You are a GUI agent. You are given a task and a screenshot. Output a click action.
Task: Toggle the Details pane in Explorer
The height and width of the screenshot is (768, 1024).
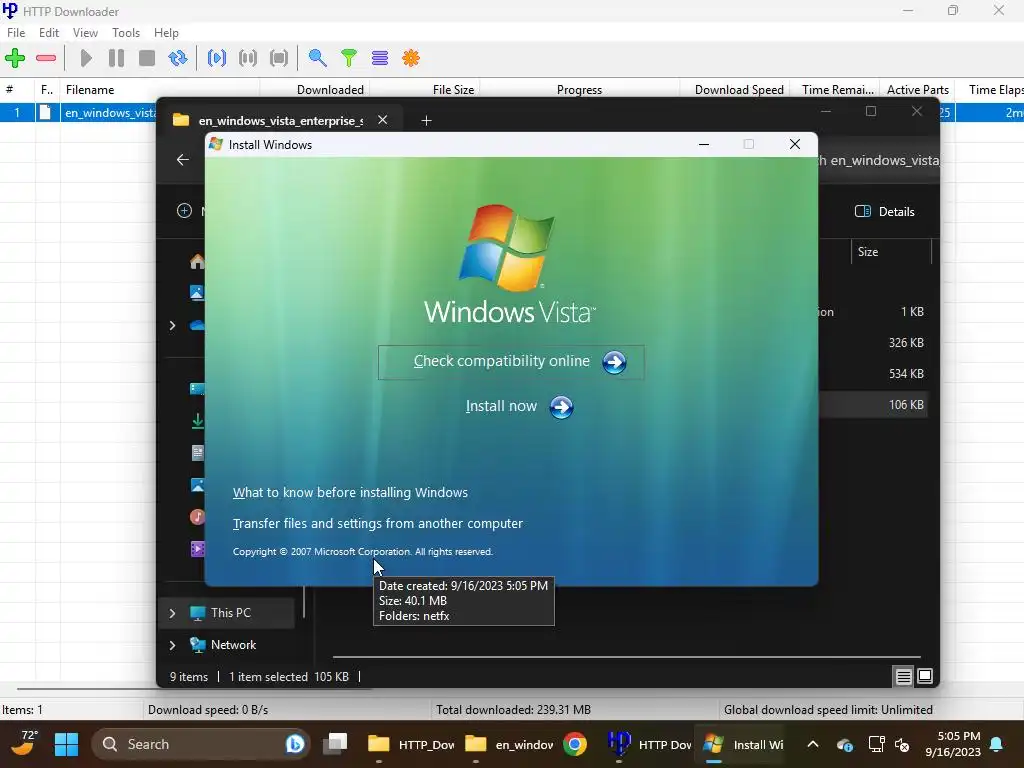tap(885, 211)
